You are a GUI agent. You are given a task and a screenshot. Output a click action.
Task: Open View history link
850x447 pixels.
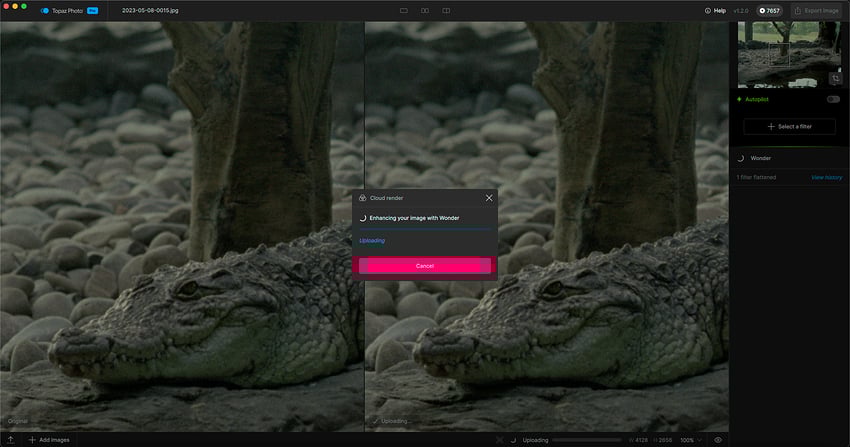click(826, 177)
